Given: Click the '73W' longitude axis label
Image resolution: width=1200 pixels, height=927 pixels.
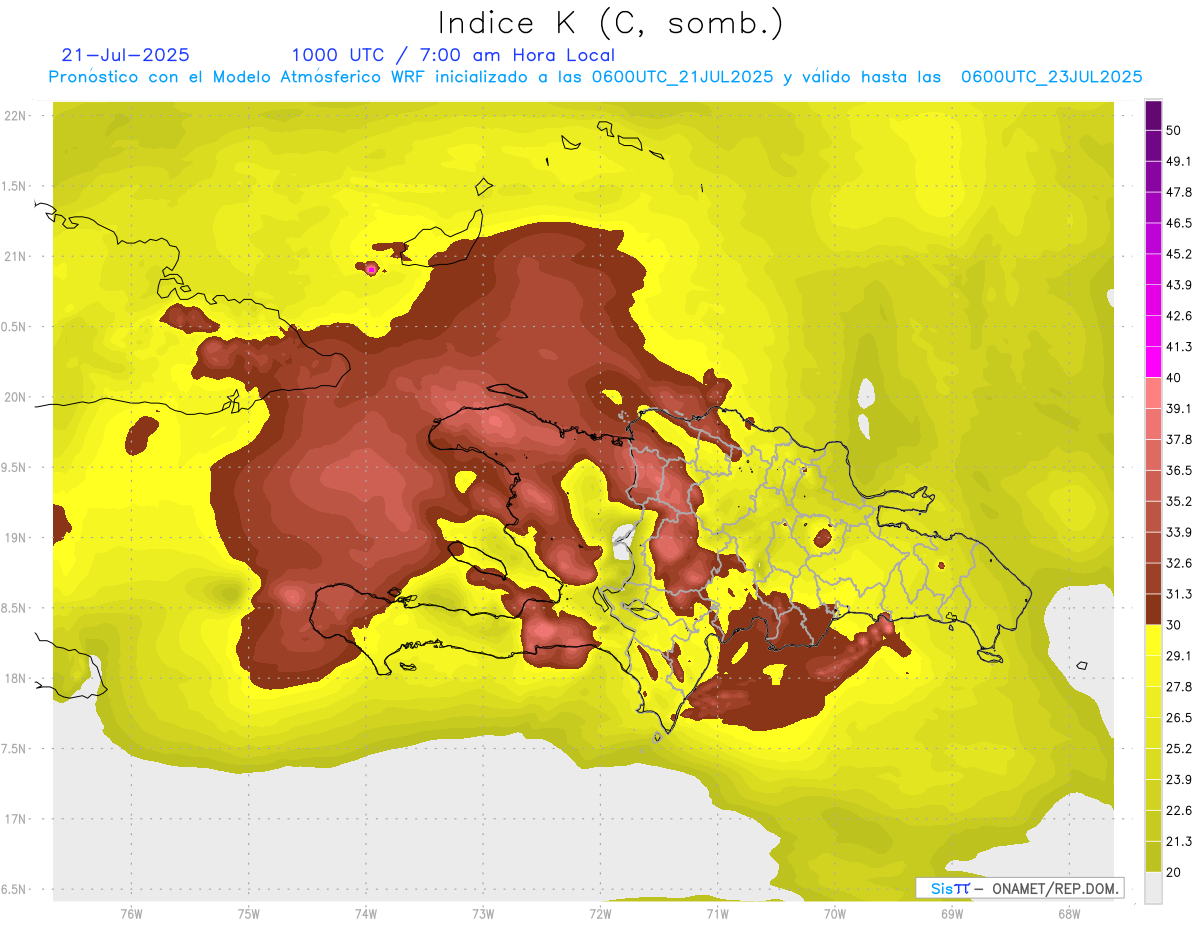Looking at the screenshot, I should tap(483, 914).
